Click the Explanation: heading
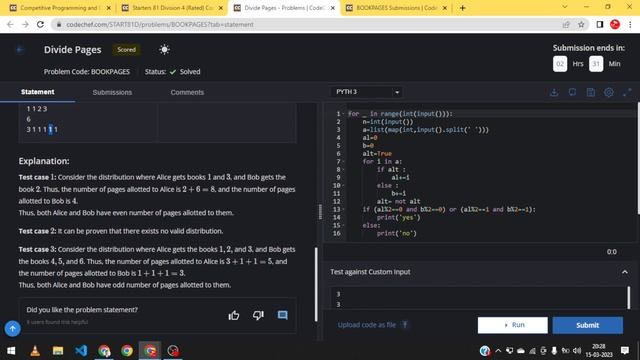Image resolution: width=640 pixels, height=360 pixels. click(x=44, y=161)
